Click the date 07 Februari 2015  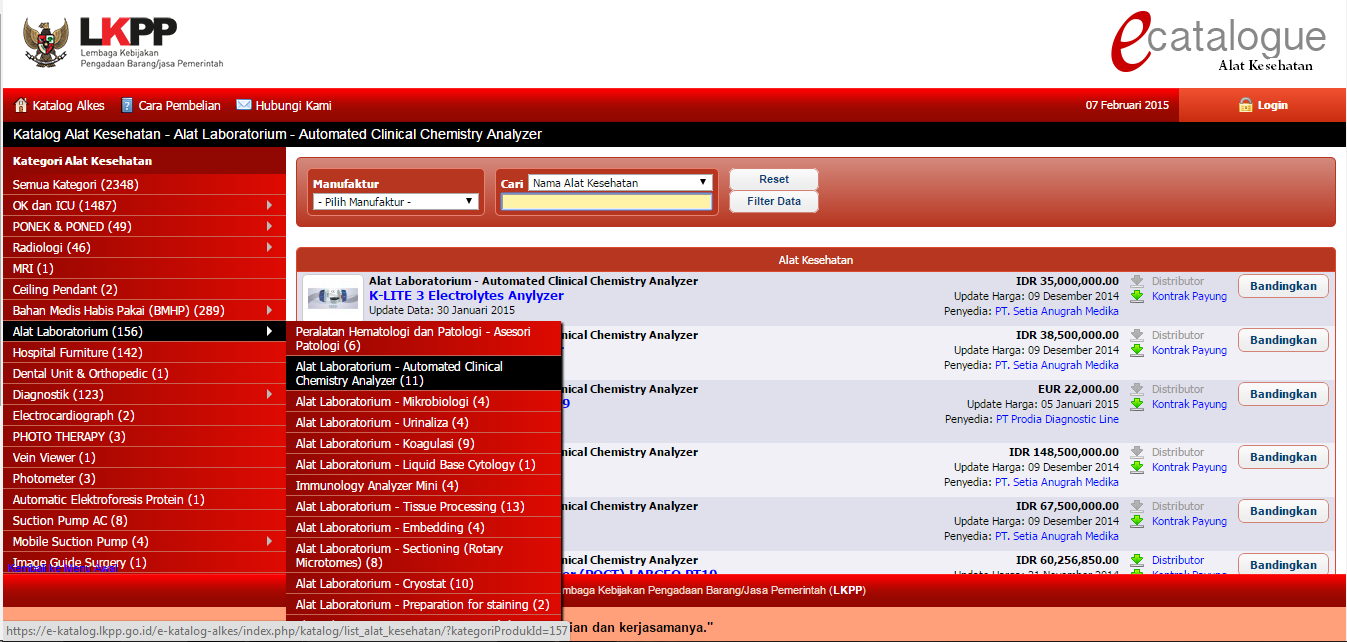(1127, 106)
